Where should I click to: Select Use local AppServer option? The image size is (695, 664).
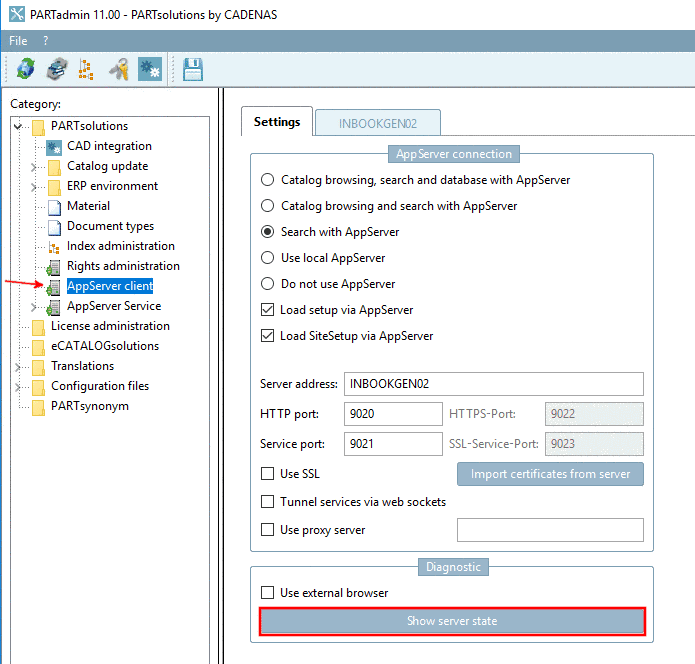(267, 258)
